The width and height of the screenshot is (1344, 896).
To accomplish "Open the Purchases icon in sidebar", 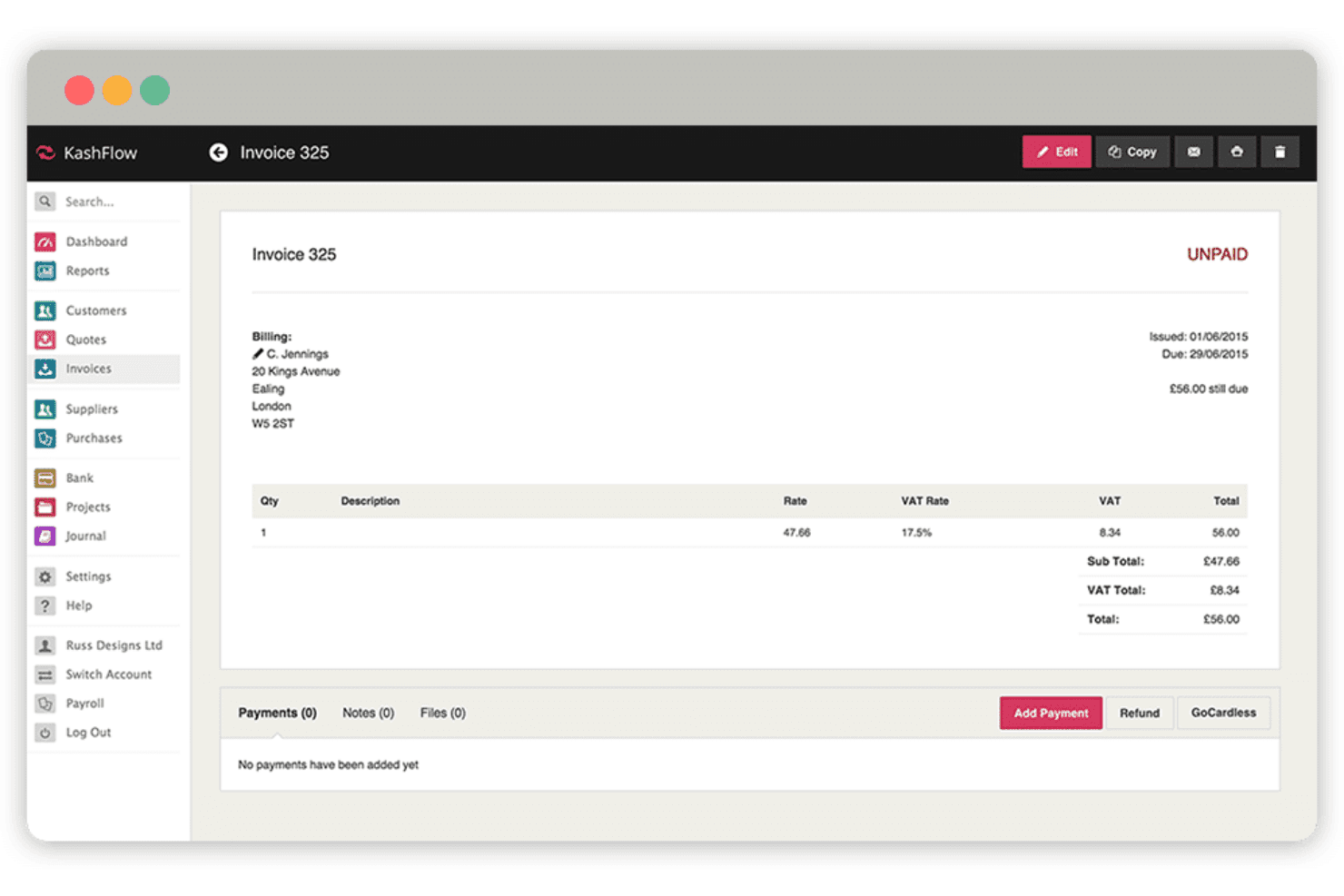I will click(45, 438).
